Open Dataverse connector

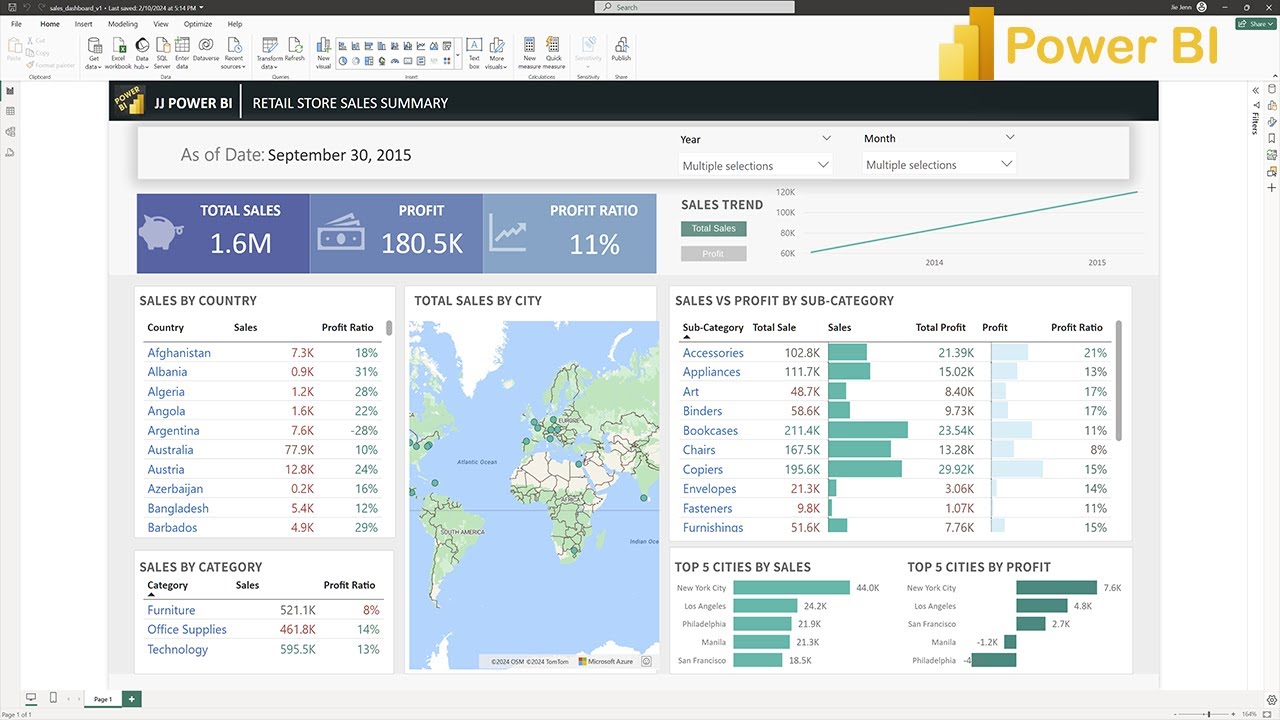[x=206, y=50]
